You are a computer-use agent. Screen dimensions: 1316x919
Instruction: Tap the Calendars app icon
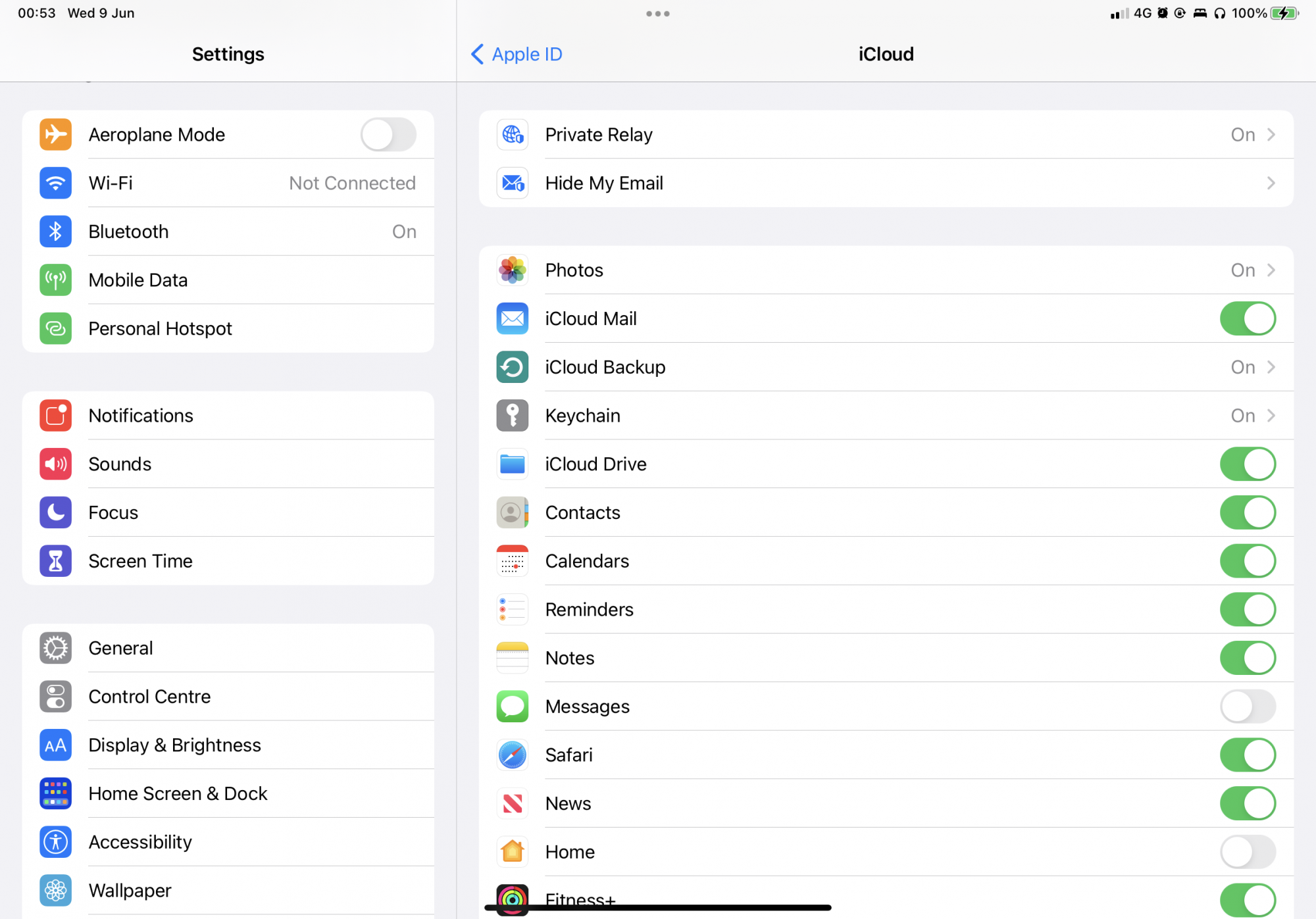513,561
